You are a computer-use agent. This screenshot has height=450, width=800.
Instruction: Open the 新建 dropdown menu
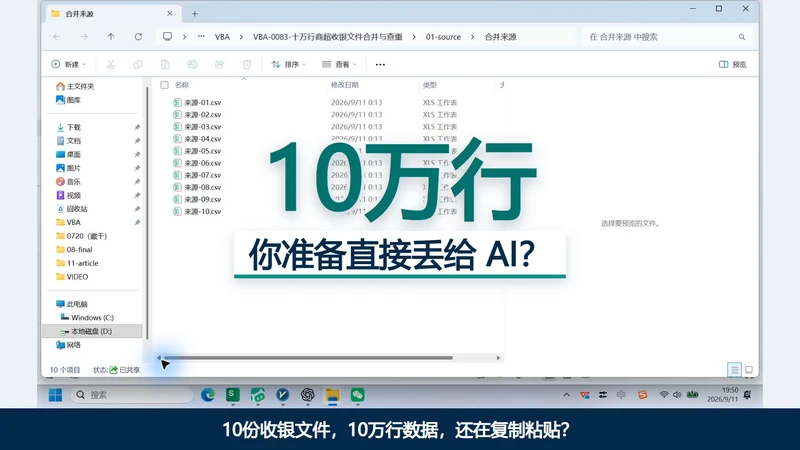click(68, 64)
